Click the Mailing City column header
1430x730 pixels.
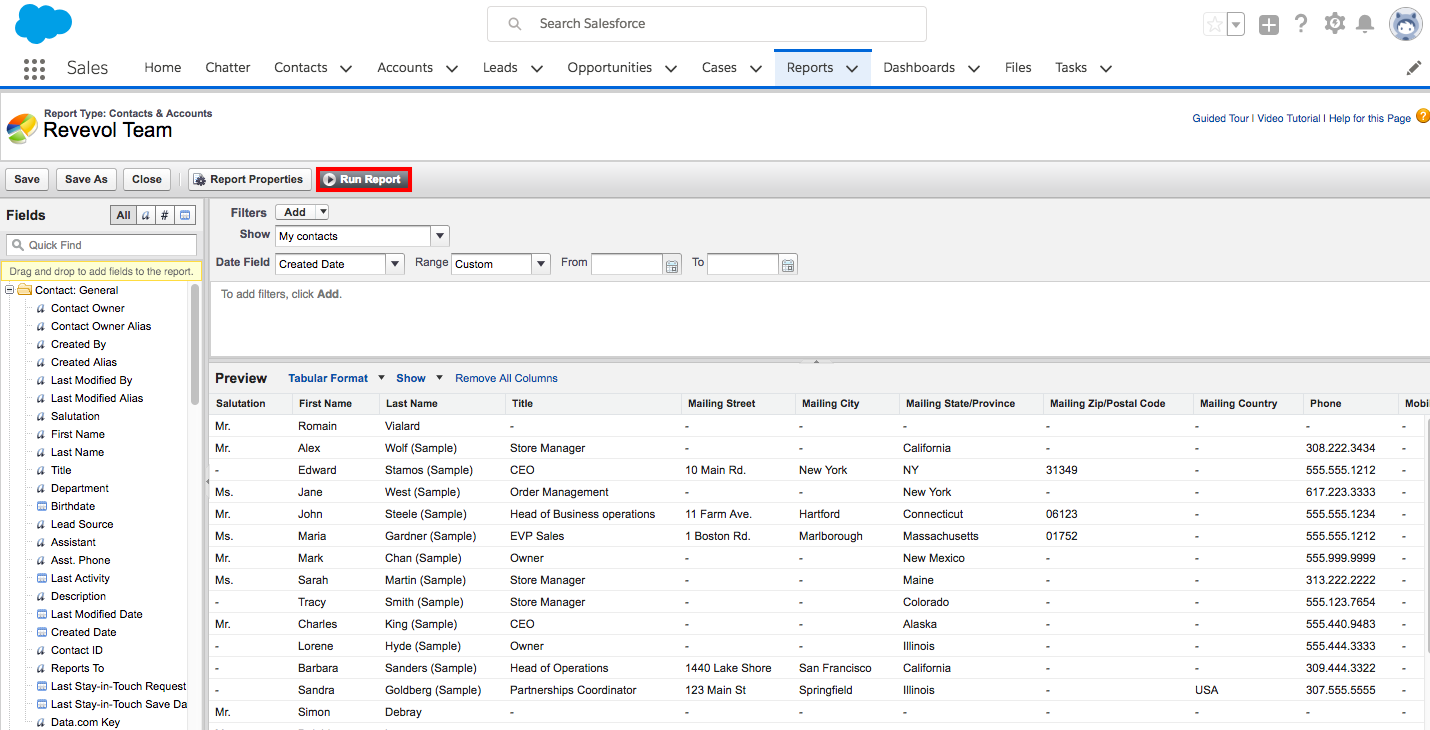847,404
